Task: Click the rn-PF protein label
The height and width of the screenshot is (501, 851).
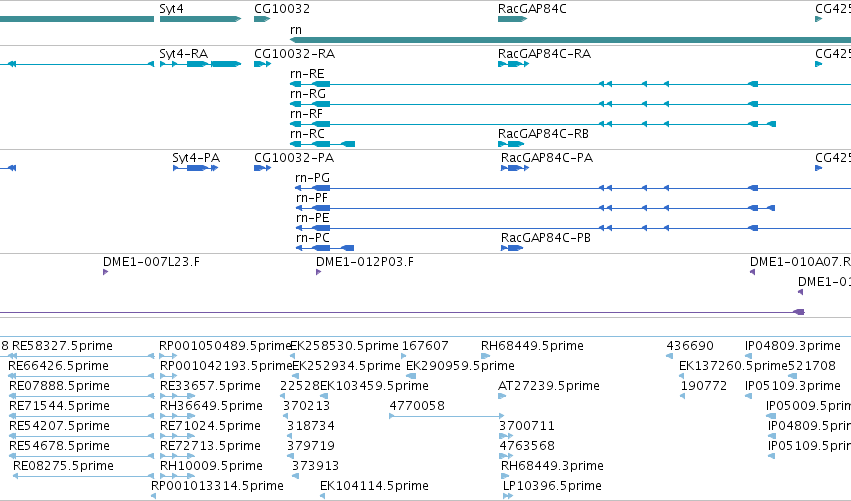Action: (312, 198)
